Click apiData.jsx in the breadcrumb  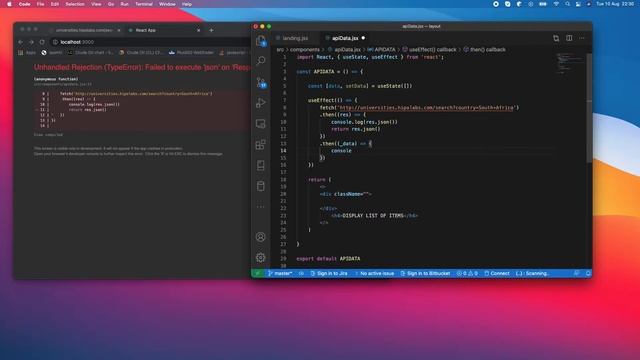tap(347, 49)
